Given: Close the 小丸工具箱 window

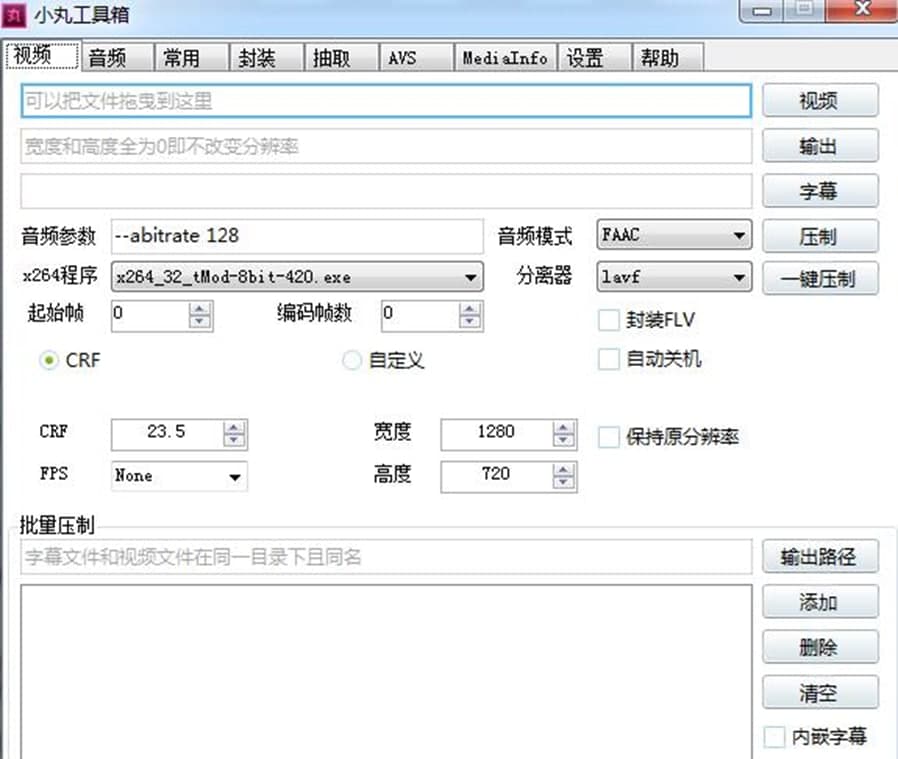Looking at the screenshot, I should click(x=862, y=10).
